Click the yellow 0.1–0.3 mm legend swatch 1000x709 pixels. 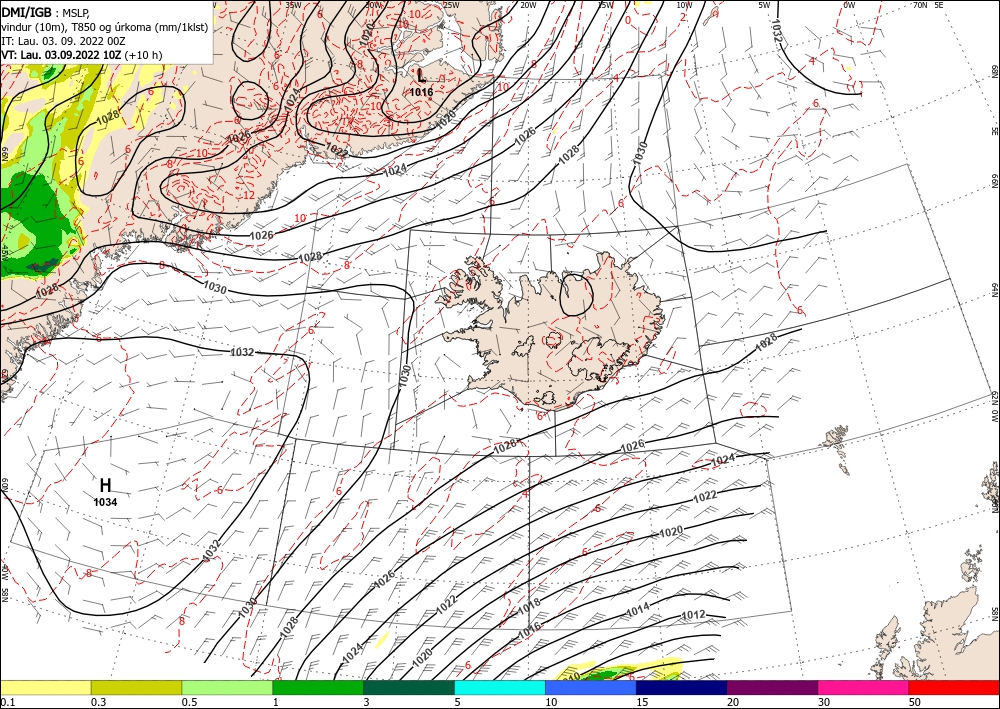click(45, 687)
